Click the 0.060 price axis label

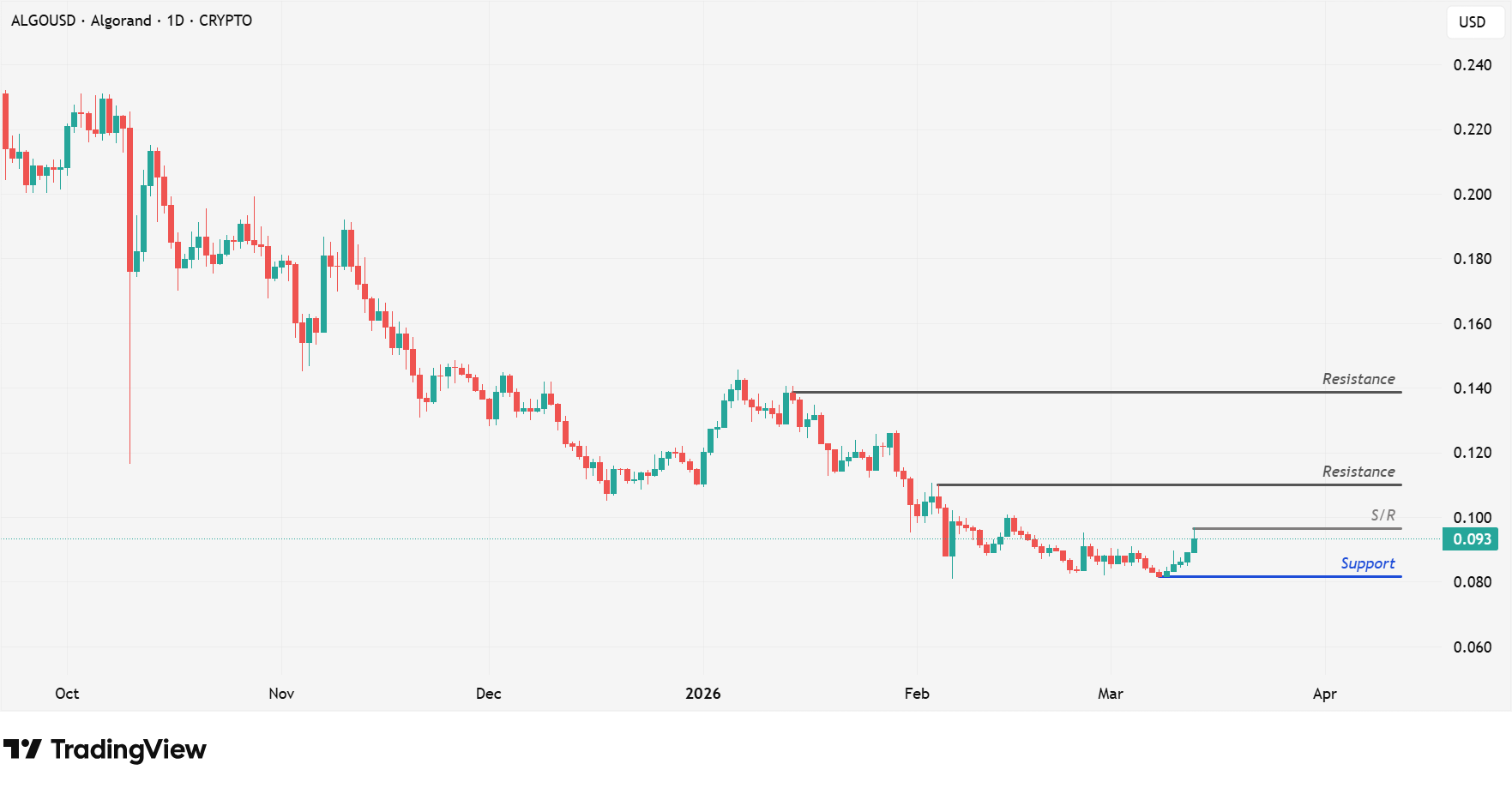tap(1472, 647)
